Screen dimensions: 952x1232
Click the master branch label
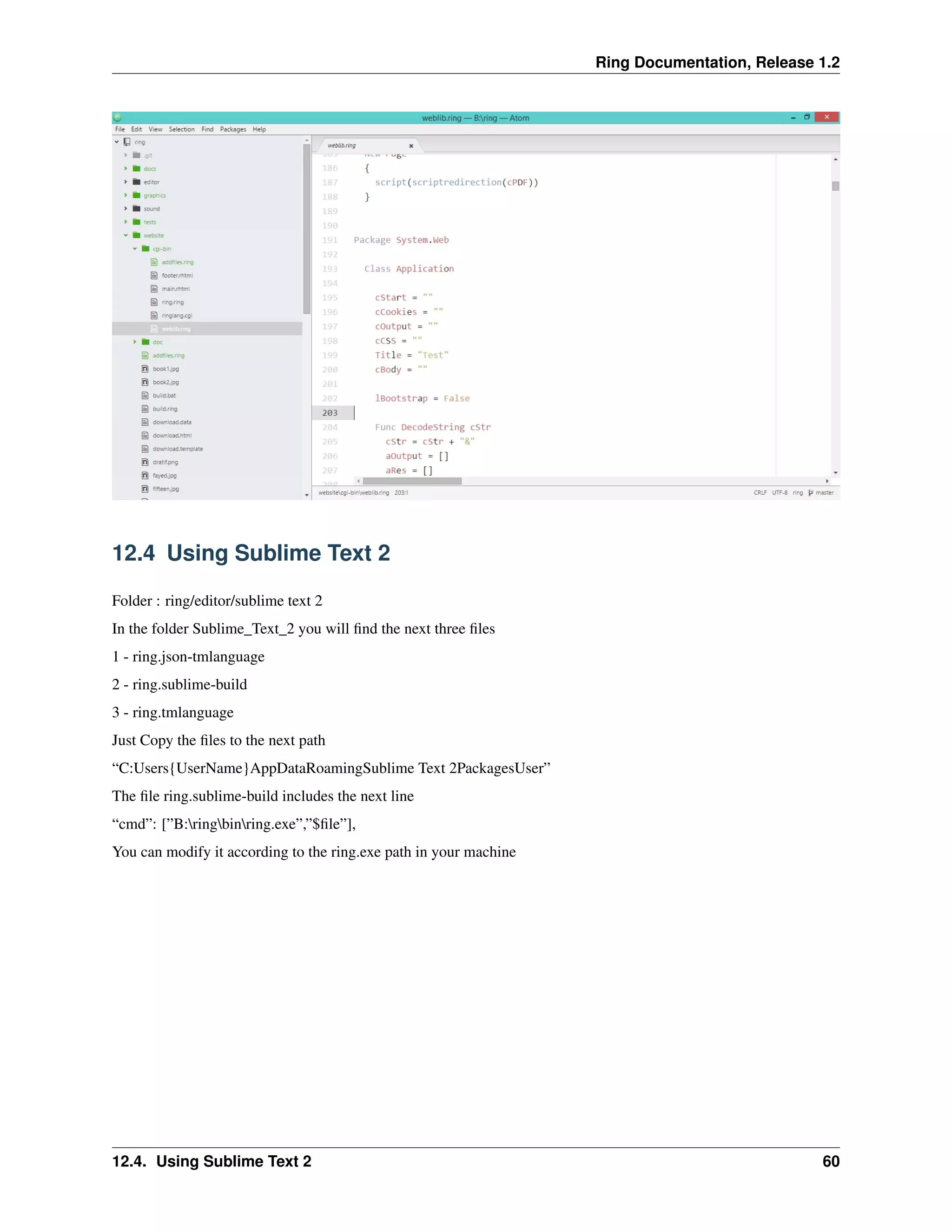point(825,492)
